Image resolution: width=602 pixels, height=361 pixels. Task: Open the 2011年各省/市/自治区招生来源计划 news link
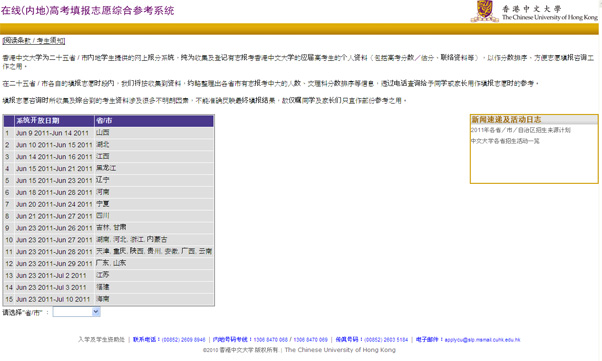tap(521, 130)
